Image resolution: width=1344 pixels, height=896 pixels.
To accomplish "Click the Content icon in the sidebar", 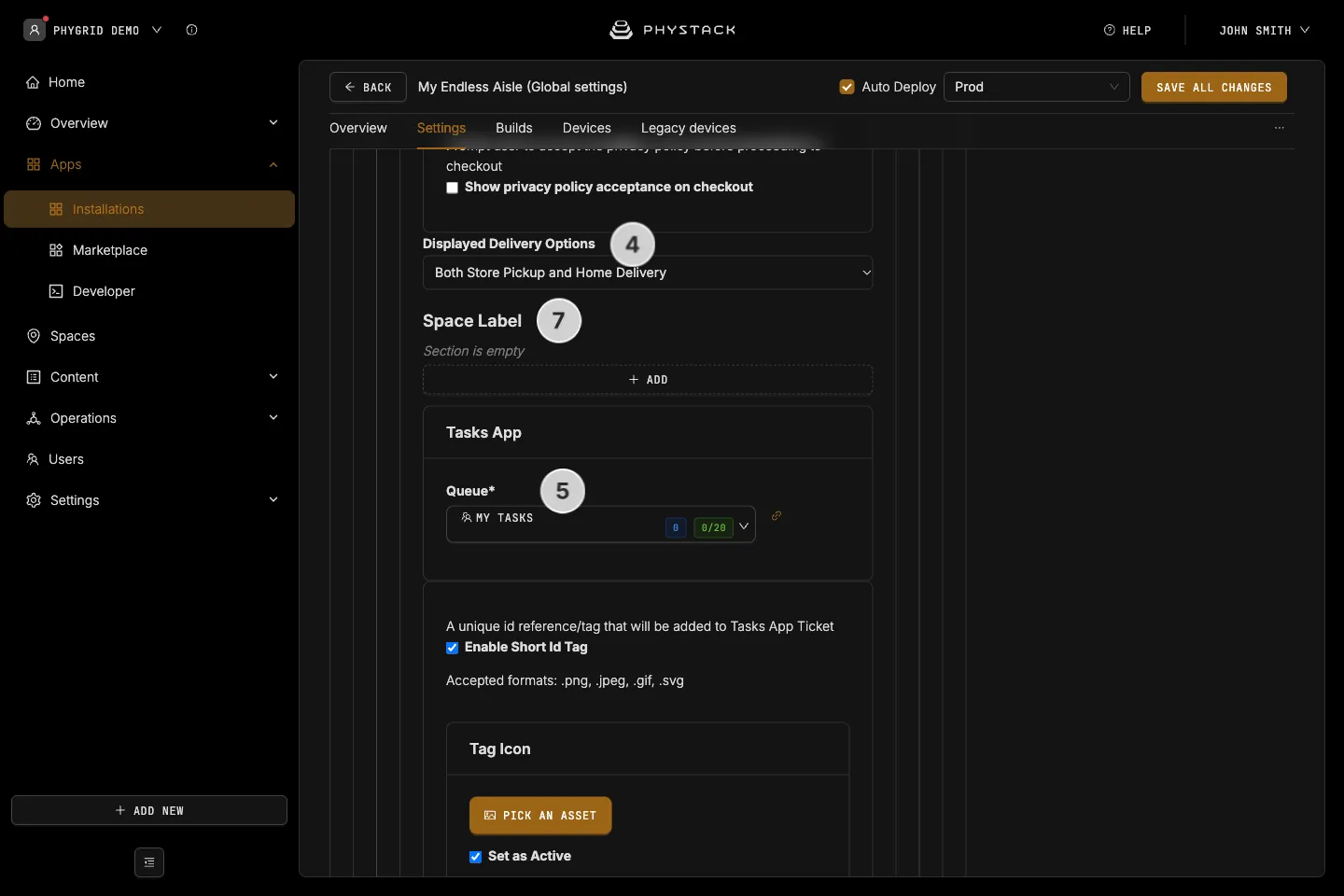I will (34, 377).
